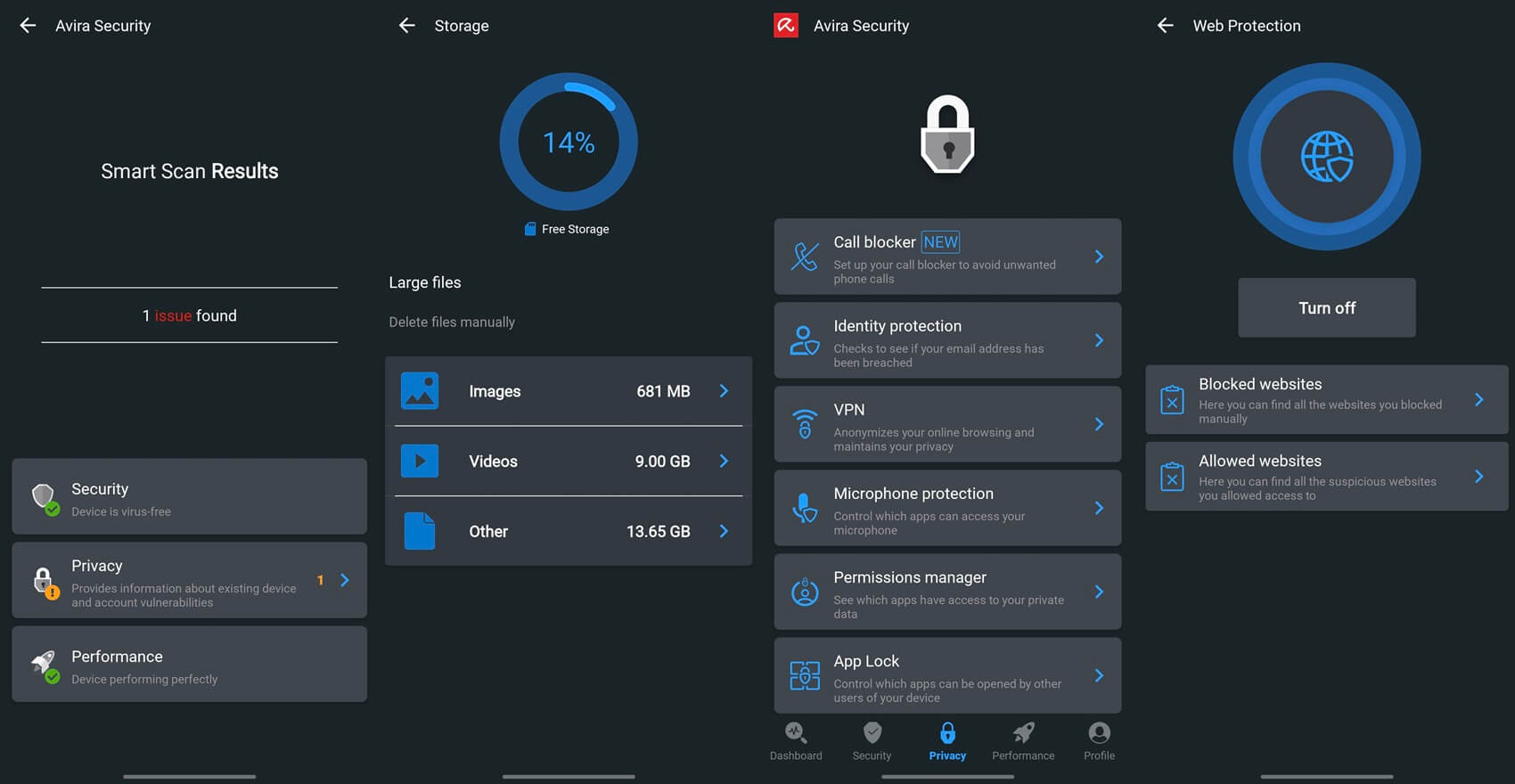Switch to Security tab in bottom navigation
Screen dimensions: 1515x784
872,741
